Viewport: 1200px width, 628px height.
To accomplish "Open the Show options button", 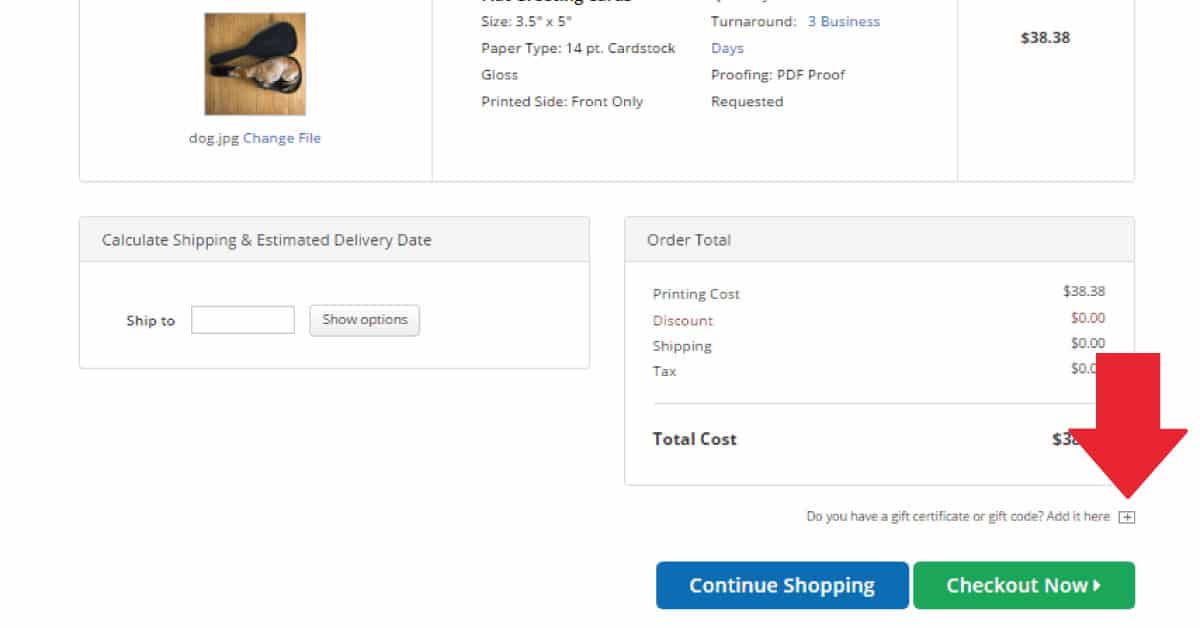I will click(x=364, y=319).
